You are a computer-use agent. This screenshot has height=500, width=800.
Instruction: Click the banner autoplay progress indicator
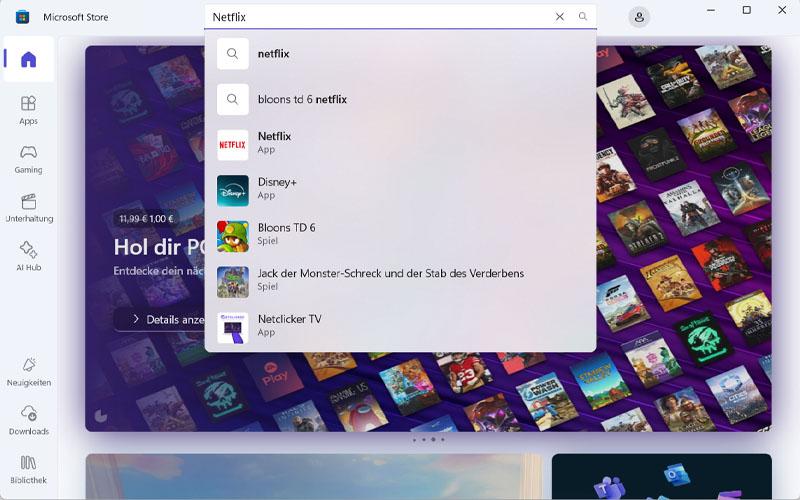pos(101,416)
